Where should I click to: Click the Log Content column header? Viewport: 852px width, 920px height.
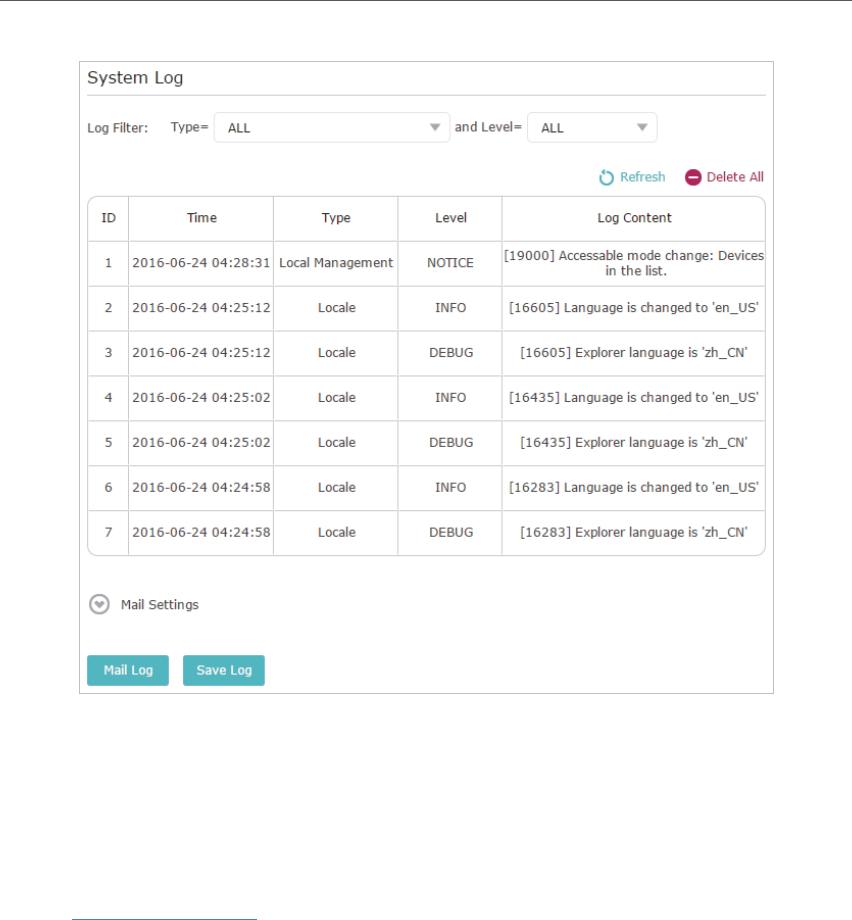click(x=634, y=218)
